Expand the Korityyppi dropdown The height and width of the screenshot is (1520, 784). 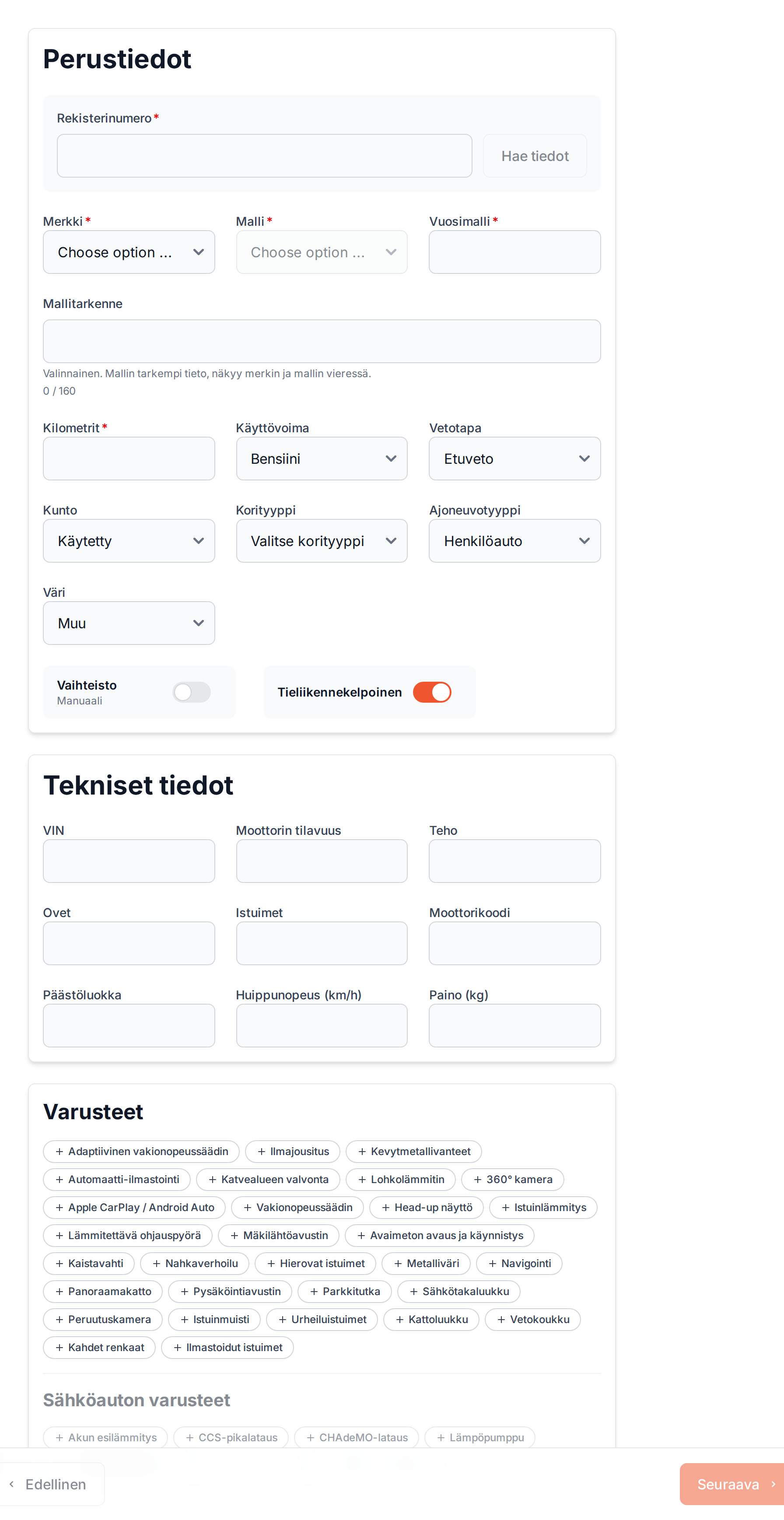[322, 540]
